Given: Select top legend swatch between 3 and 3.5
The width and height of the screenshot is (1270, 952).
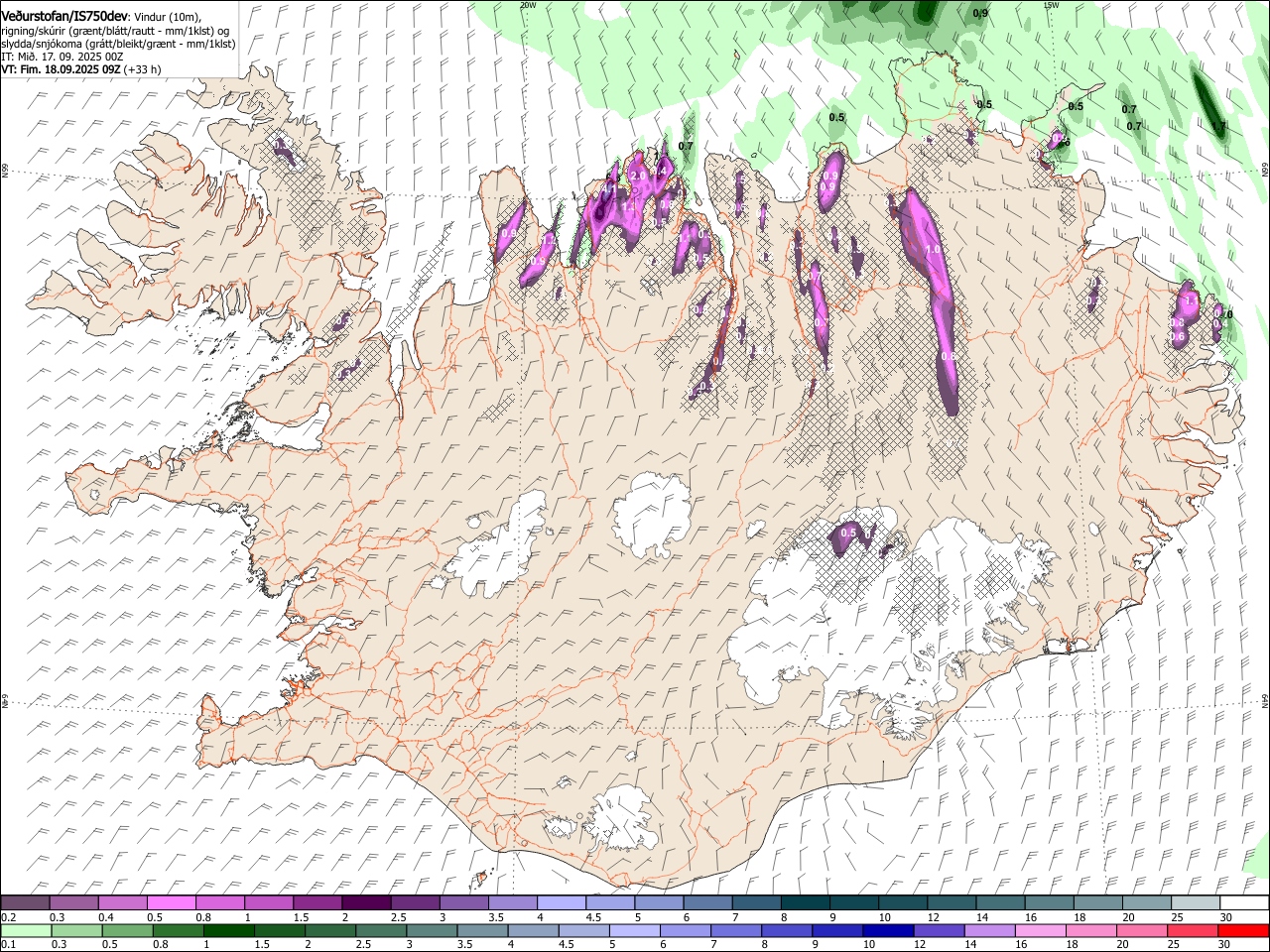Looking at the screenshot, I should [463, 903].
